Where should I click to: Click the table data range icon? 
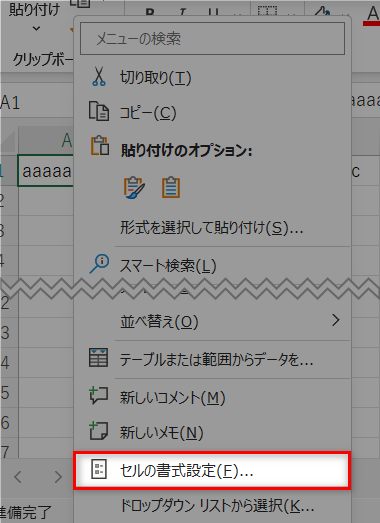click(98, 358)
